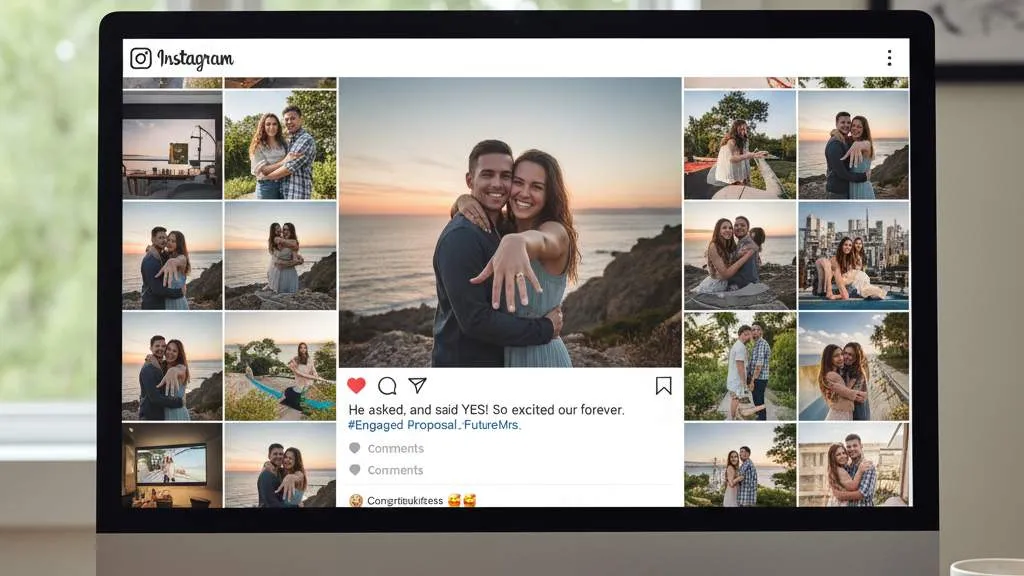
Task: Save the post with the bookmark icon
Action: click(663, 386)
